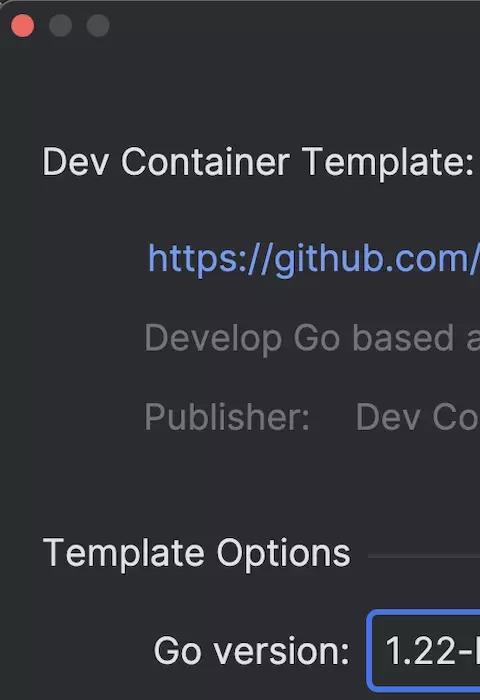Click the Template Options section header

197,554
